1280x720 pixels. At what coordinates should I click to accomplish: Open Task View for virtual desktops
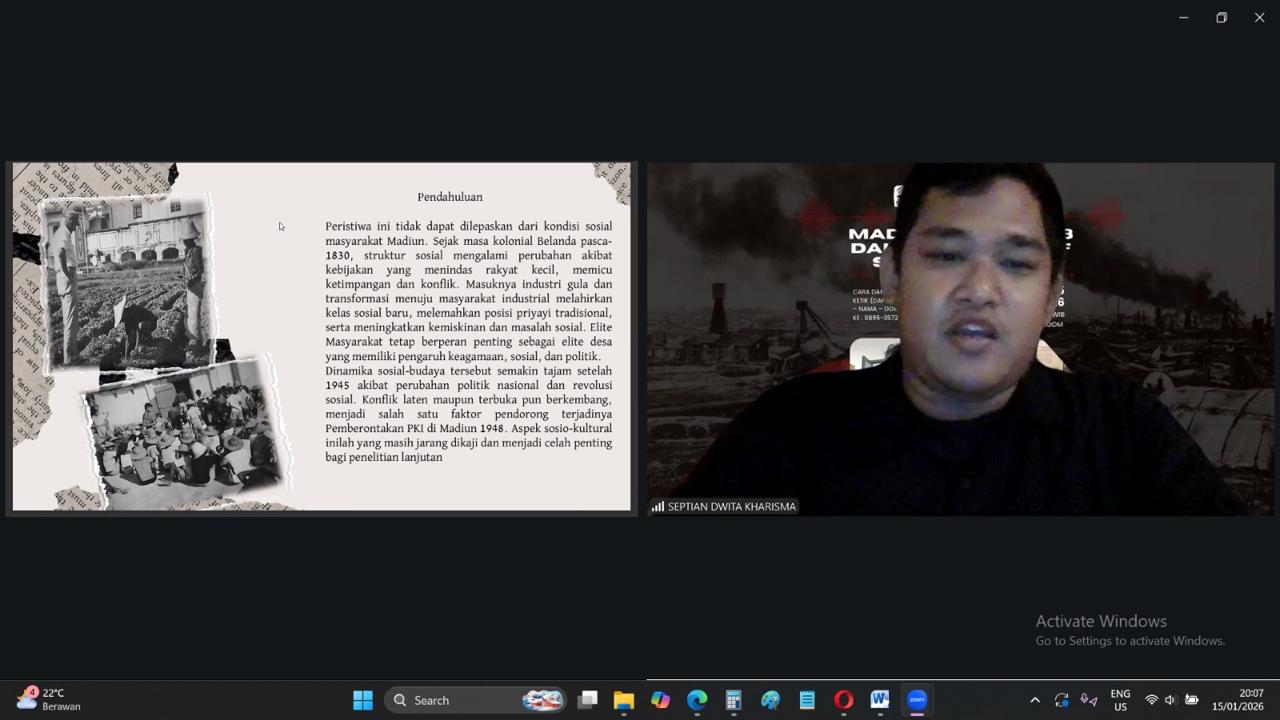pos(587,700)
